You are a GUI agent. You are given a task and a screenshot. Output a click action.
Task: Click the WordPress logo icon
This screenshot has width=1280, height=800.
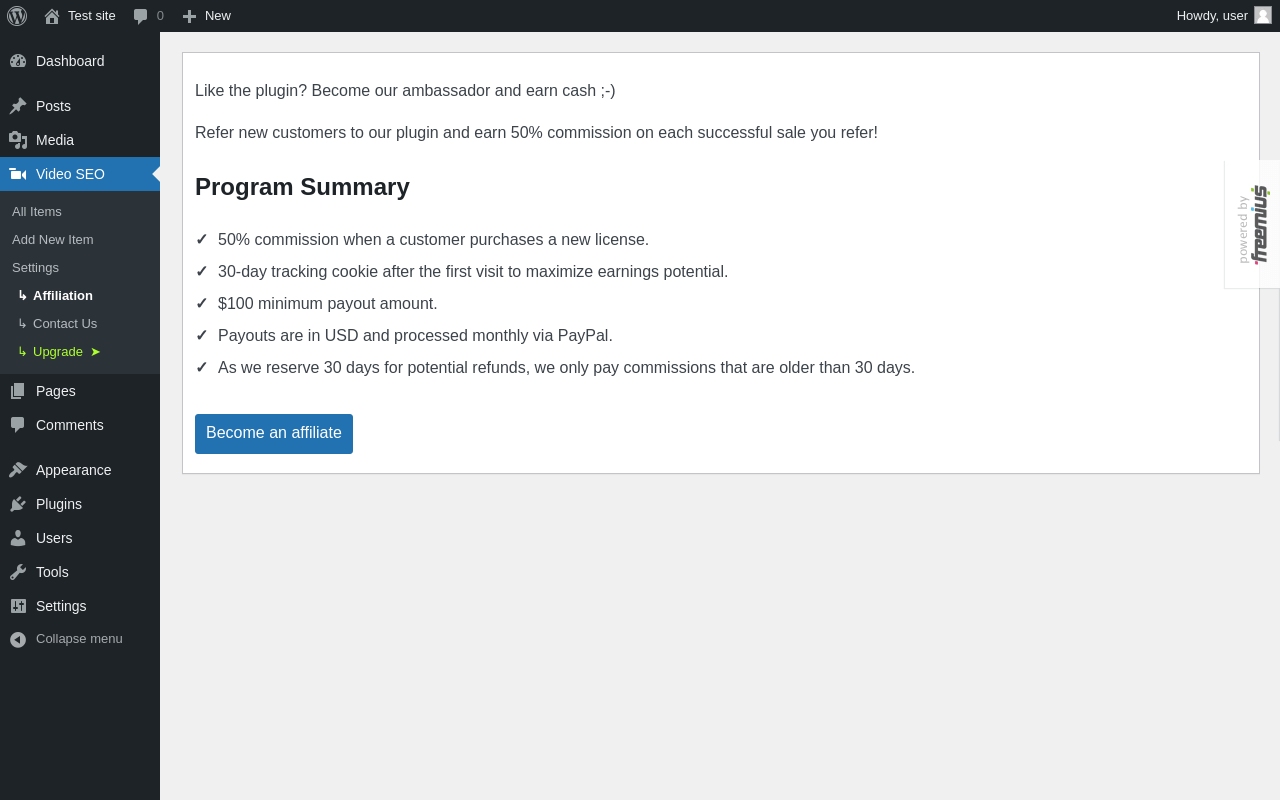17,16
